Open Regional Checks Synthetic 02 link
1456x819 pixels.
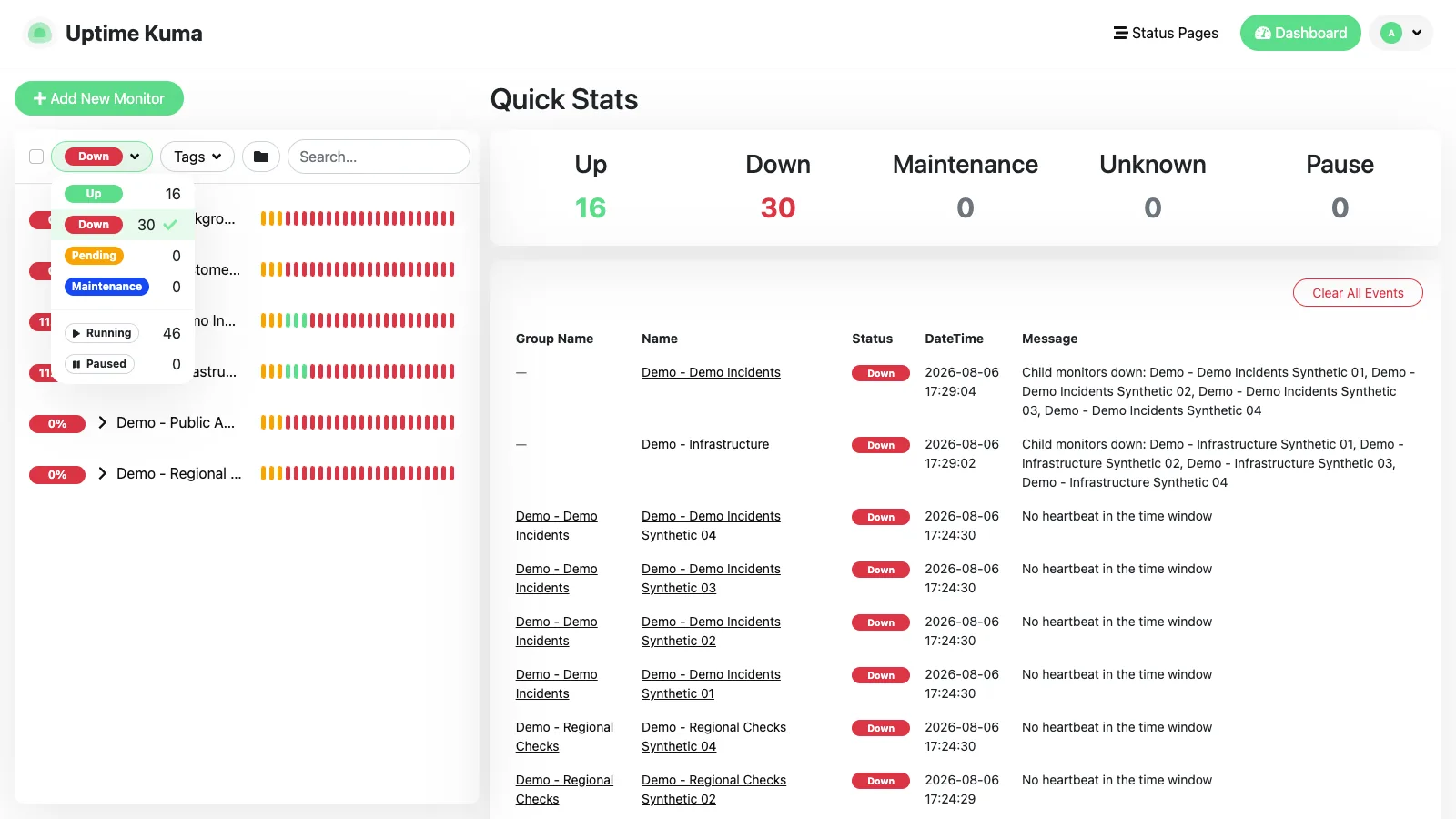(x=713, y=790)
